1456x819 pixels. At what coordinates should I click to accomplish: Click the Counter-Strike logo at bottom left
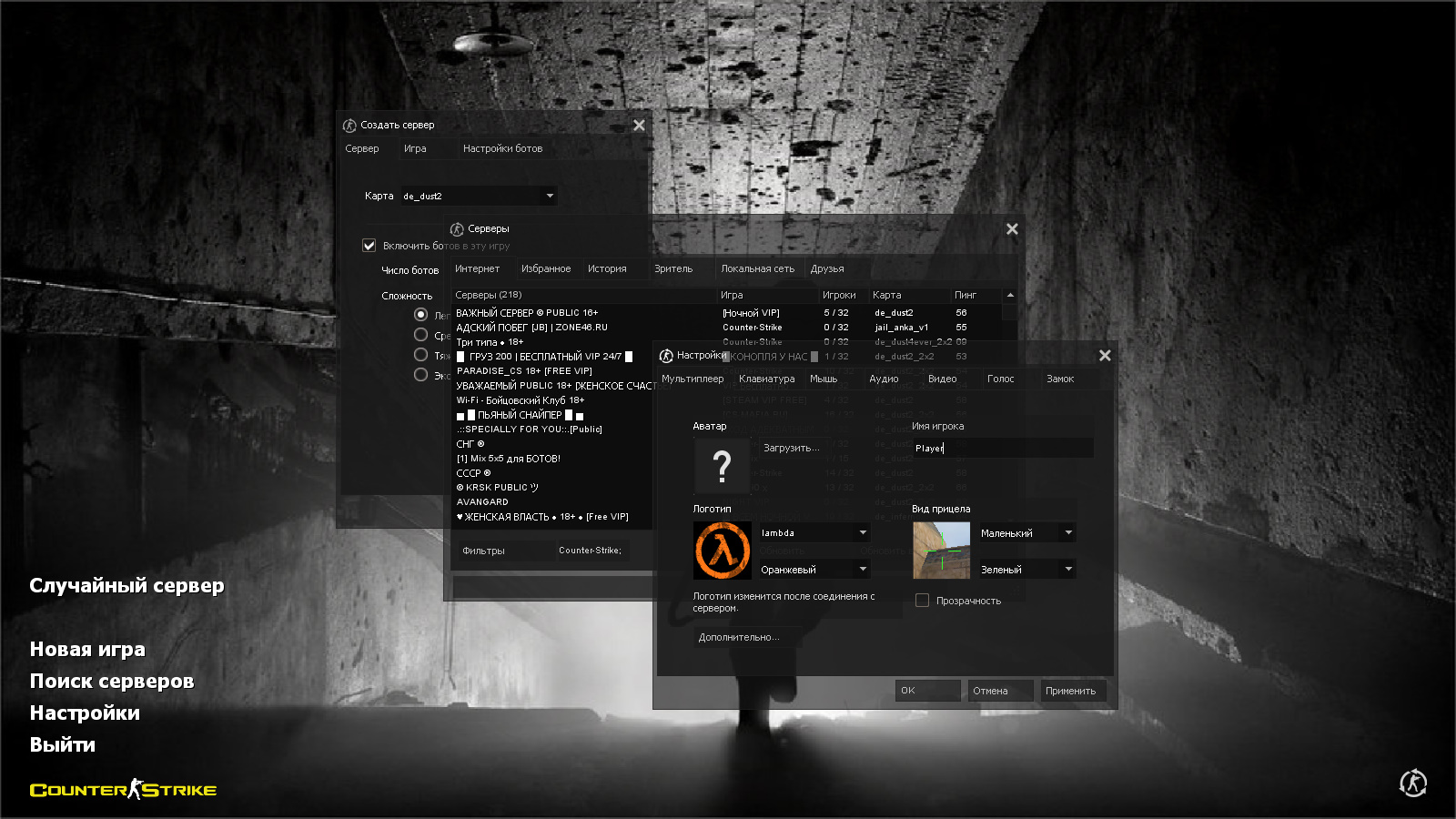point(123,790)
